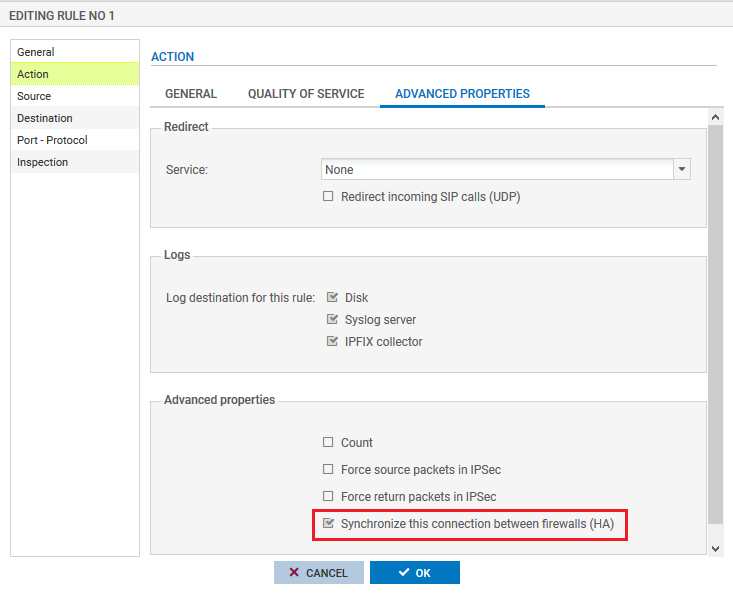The height and width of the screenshot is (599, 733).
Task: Toggle the Disk log destination checkbox
Action: click(x=333, y=298)
